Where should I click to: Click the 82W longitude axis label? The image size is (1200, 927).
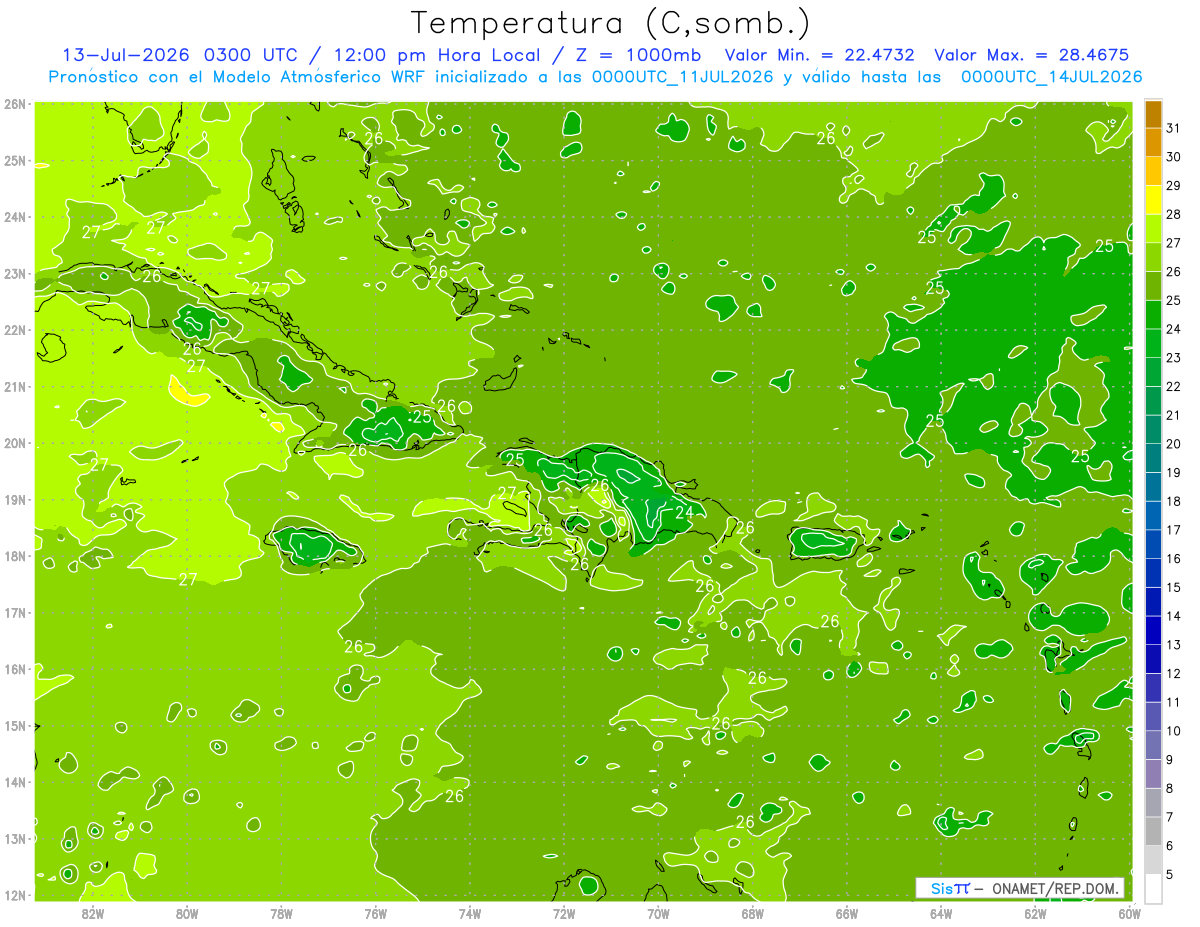(x=93, y=913)
